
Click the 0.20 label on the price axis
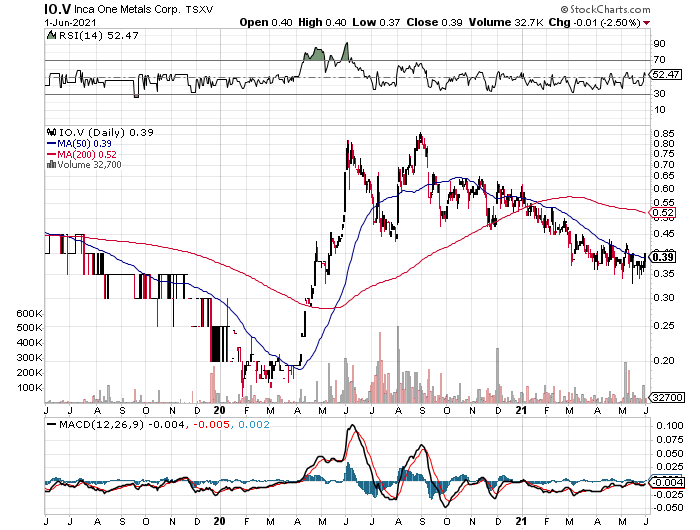[664, 360]
